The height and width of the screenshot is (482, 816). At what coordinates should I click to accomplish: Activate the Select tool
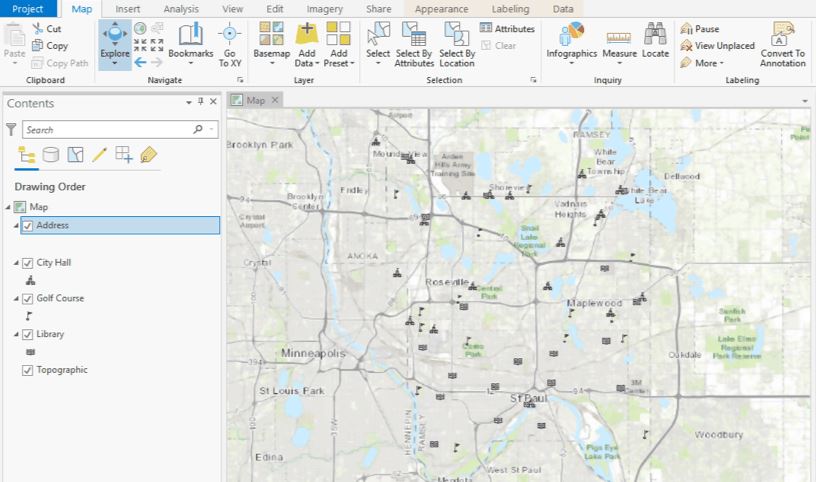(x=378, y=44)
